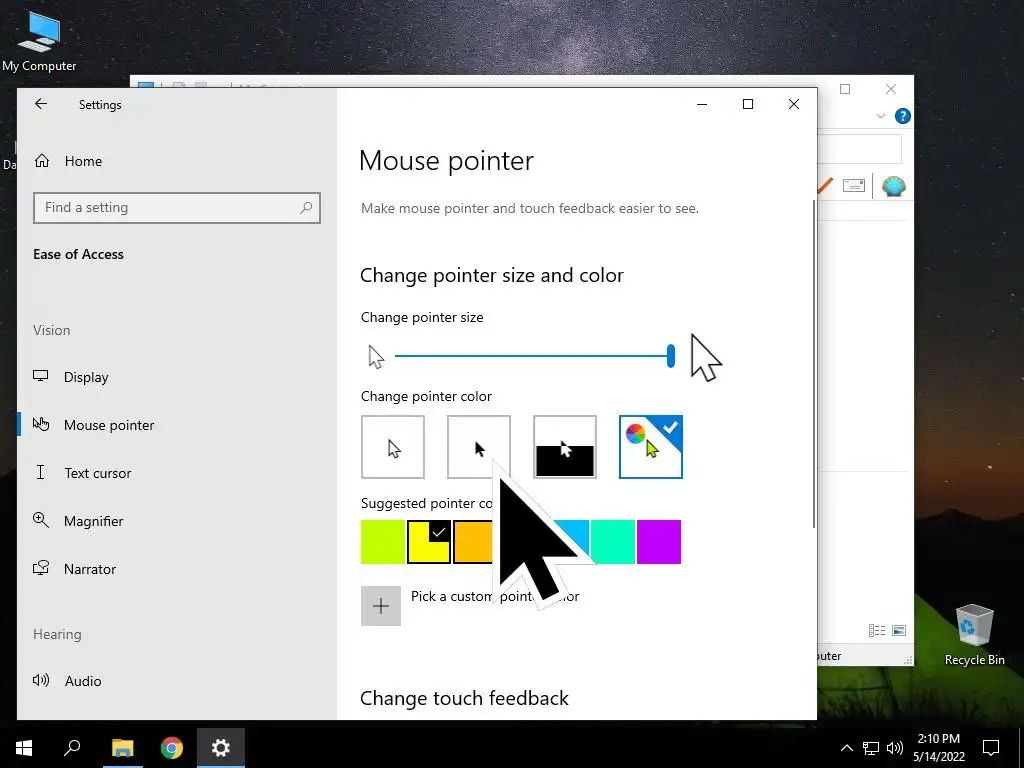The height and width of the screenshot is (768, 1024).
Task: Pick the turquoise suggested pointer color
Action: [613, 542]
